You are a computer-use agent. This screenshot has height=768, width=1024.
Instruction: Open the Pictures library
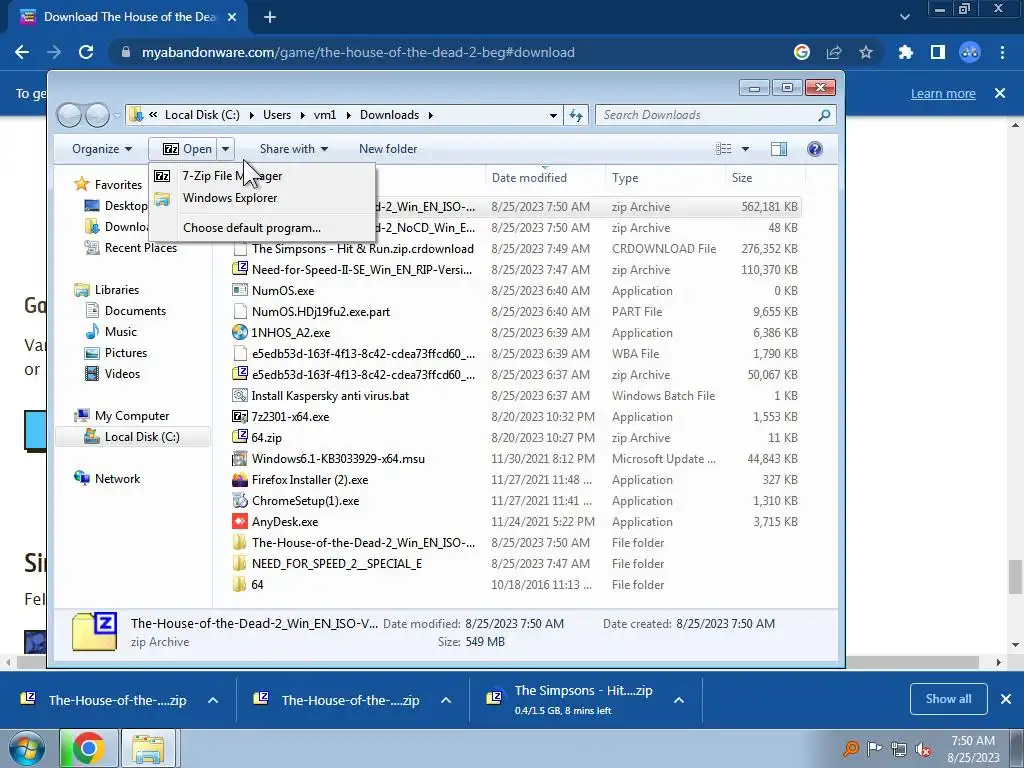[x=125, y=353]
